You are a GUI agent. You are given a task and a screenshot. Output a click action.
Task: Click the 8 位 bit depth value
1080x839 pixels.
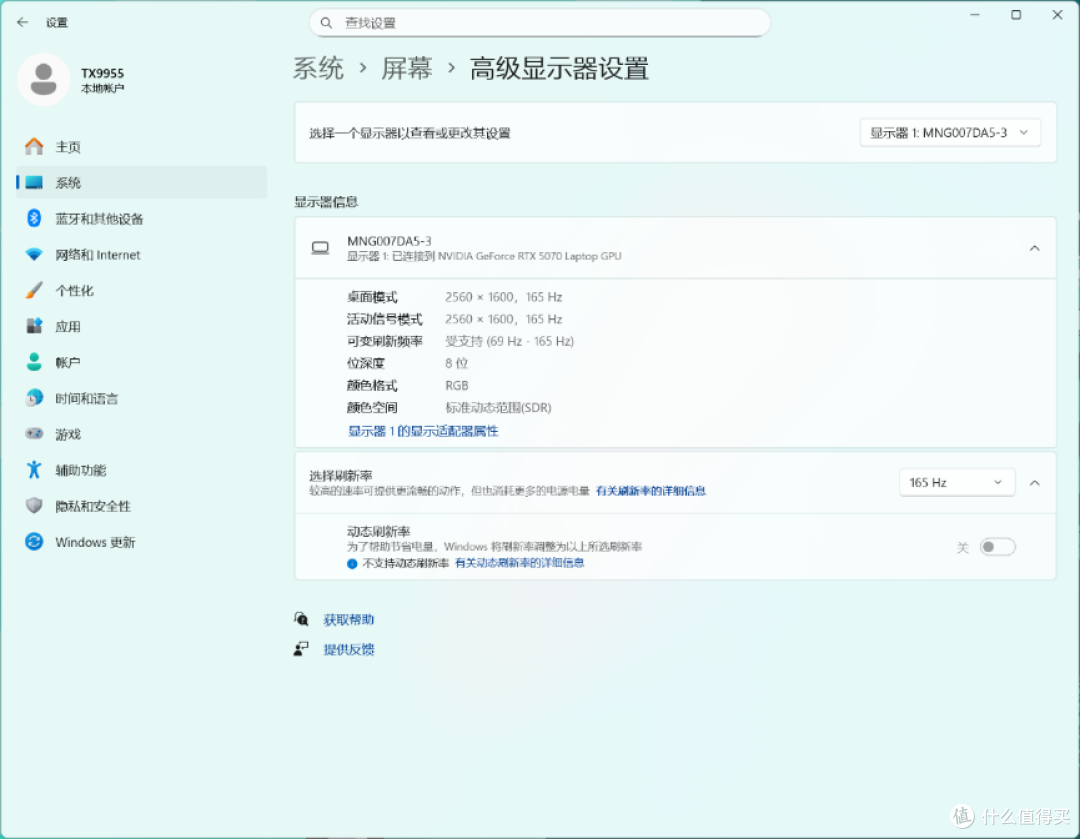pos(456,363)
